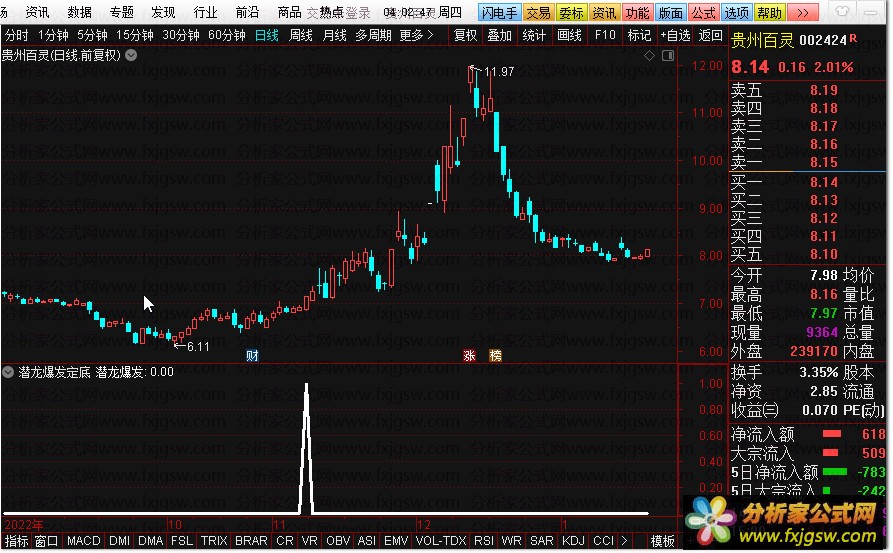Toggle the side panel layout icon
This screenshot has width=893, height=553.
[668, 55]
